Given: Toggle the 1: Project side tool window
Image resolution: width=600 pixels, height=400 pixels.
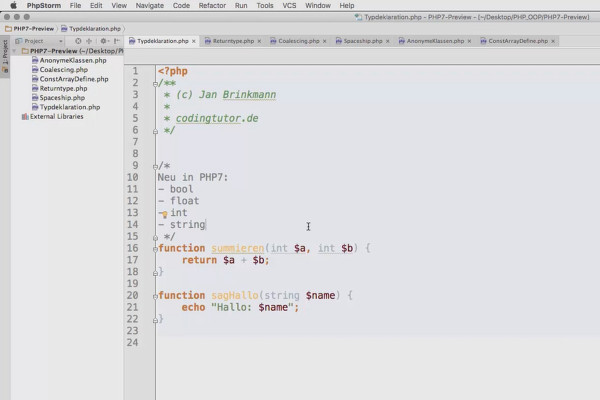Looking at the screenshot, I should [x=5, y=57].
